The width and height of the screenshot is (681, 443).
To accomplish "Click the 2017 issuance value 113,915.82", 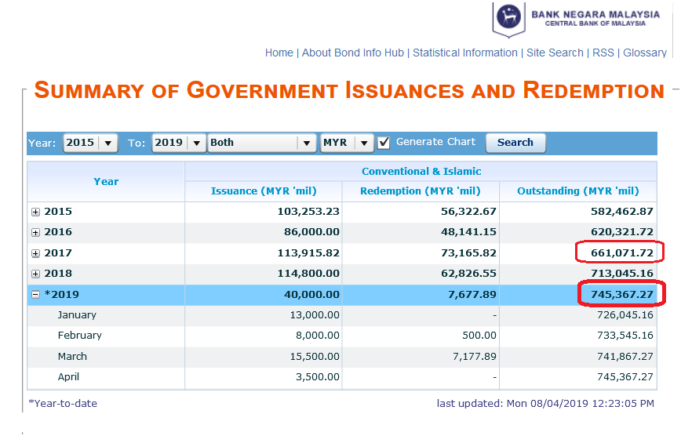I will pos(308,253).
